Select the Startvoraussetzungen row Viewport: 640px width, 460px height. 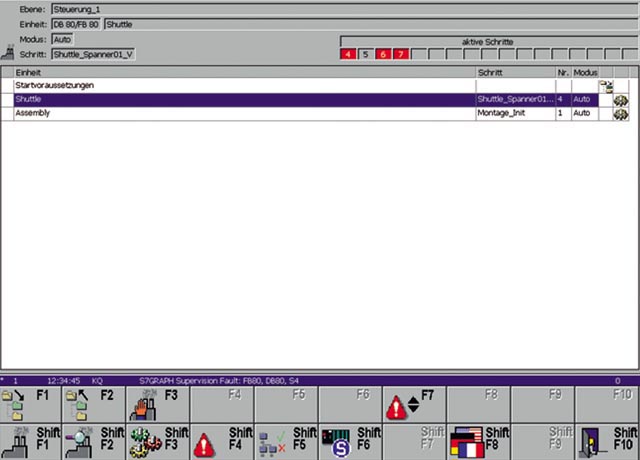click(x=240, y=86)
